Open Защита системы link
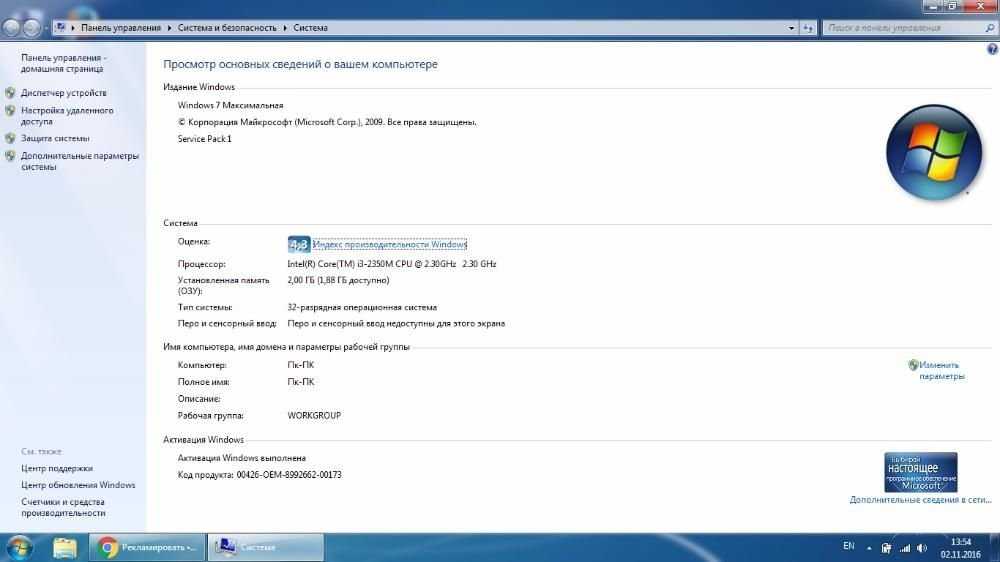This screenshot has height=562, width=1000. tap(55, 138)
